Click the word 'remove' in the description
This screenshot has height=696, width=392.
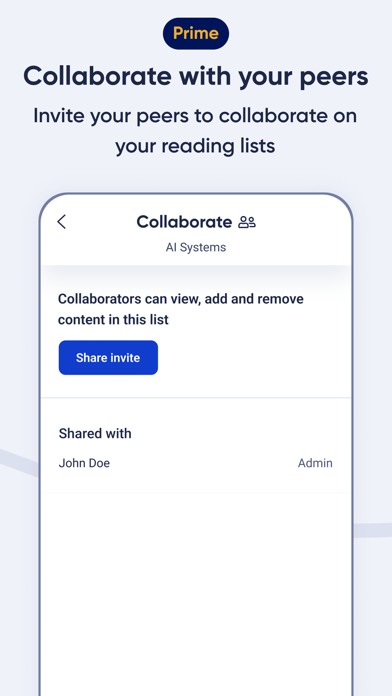click(x=281, y=299)
